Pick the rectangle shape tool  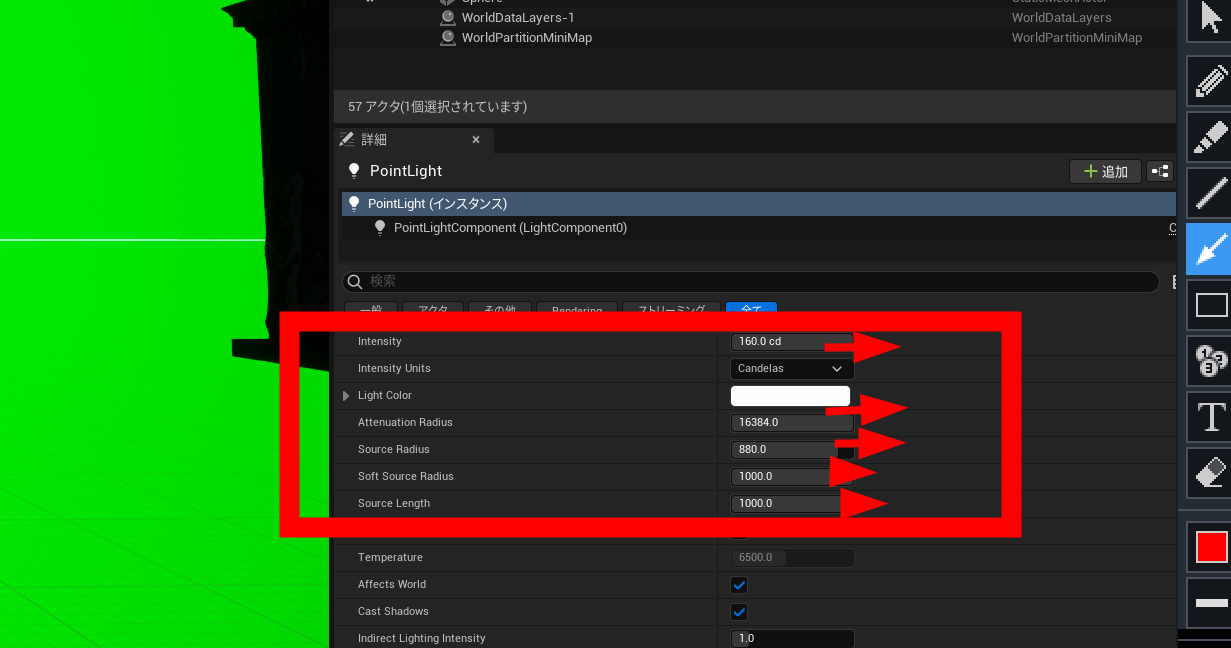coord(1211,305)
